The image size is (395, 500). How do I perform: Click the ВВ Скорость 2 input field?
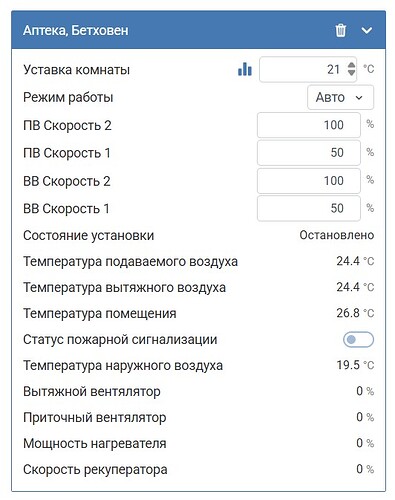(309, 181)
